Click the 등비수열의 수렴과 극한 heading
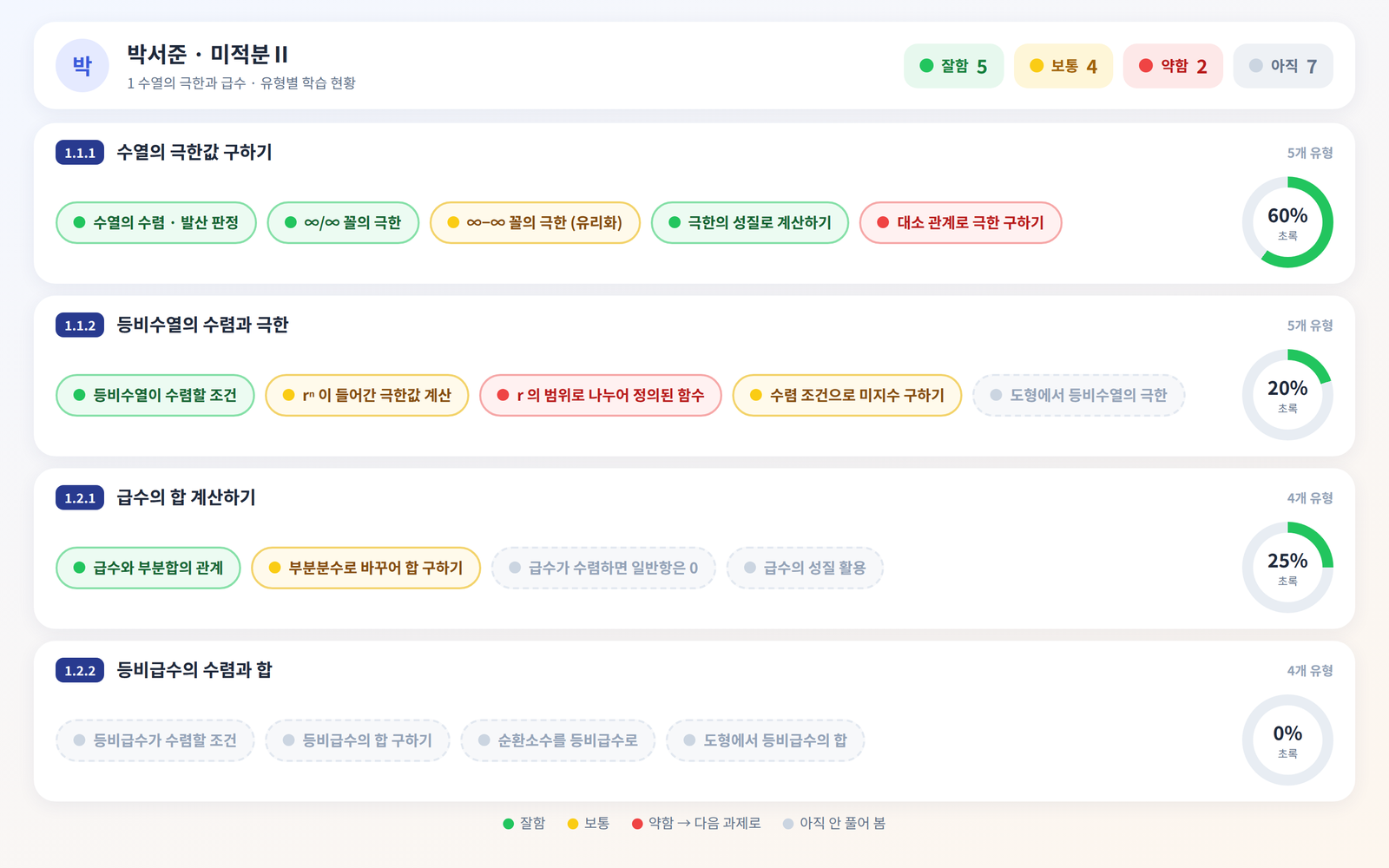 (x=202, y=325)
